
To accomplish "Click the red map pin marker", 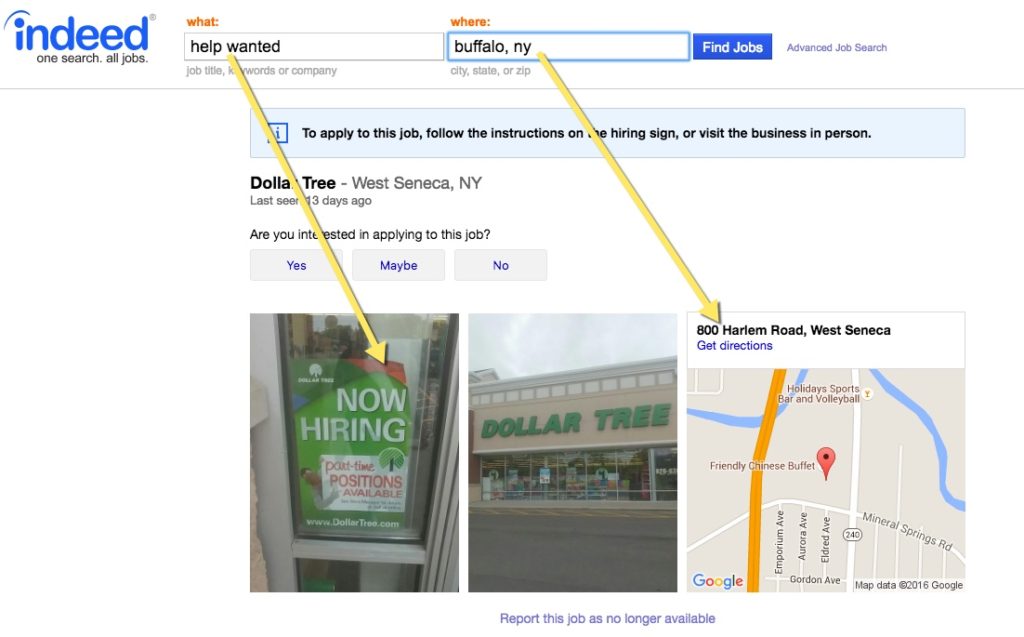I will click(x=826, y=463).
